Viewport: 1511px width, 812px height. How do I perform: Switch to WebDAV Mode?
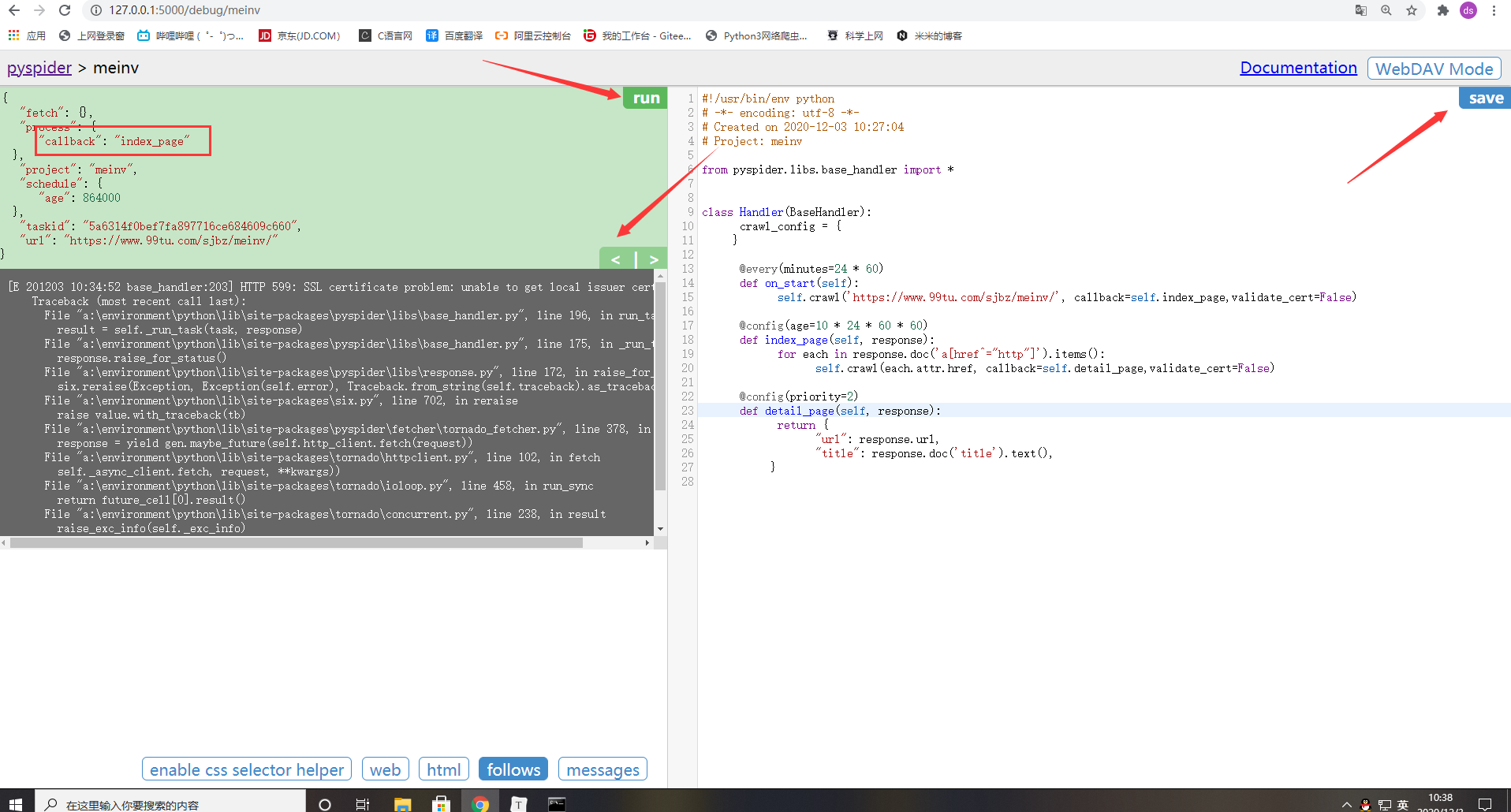point(1434,69)
